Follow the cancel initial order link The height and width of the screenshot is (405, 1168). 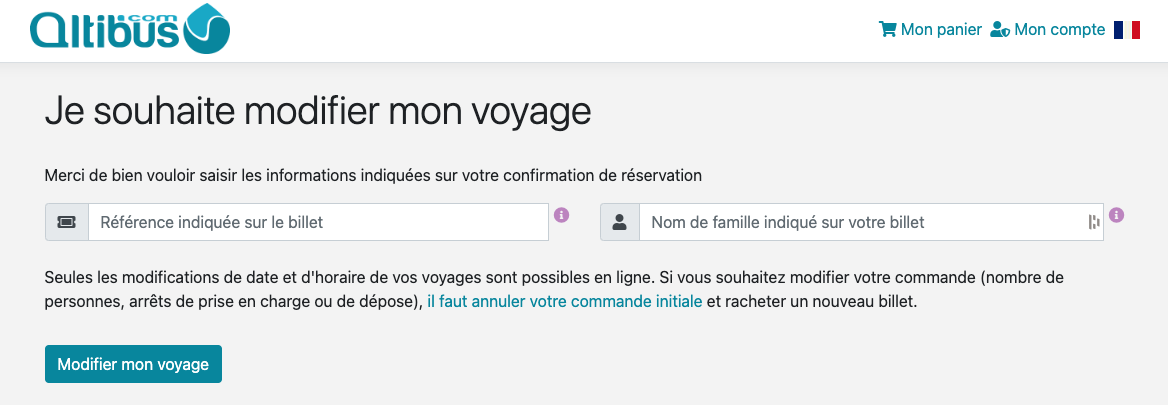(x=564, y=301)
